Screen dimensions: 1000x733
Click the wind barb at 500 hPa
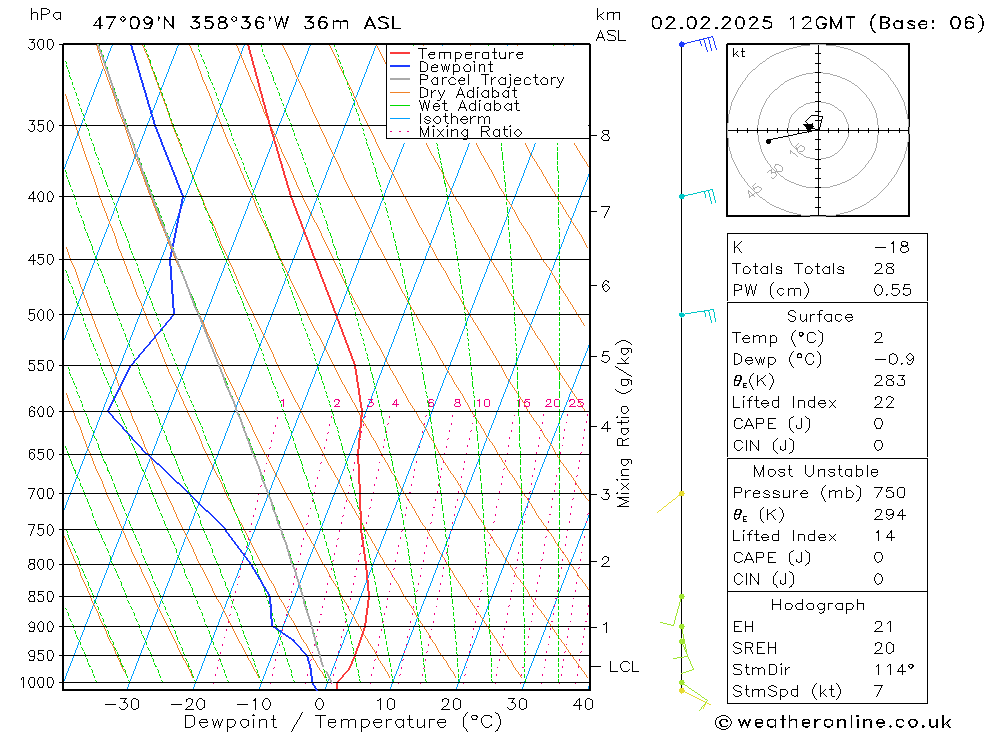(x=698, y=314)
